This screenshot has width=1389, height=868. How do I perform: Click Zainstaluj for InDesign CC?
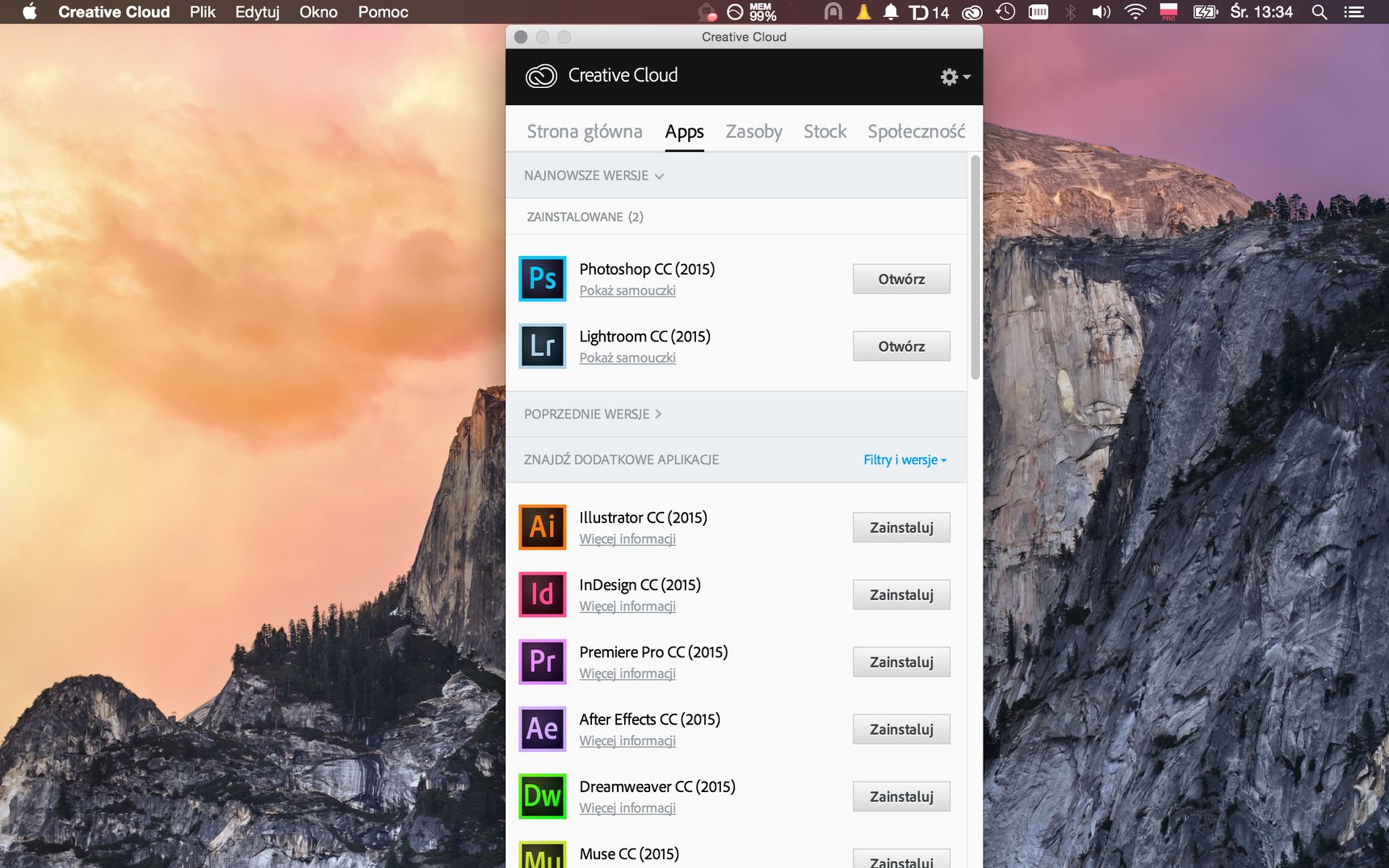901,595
